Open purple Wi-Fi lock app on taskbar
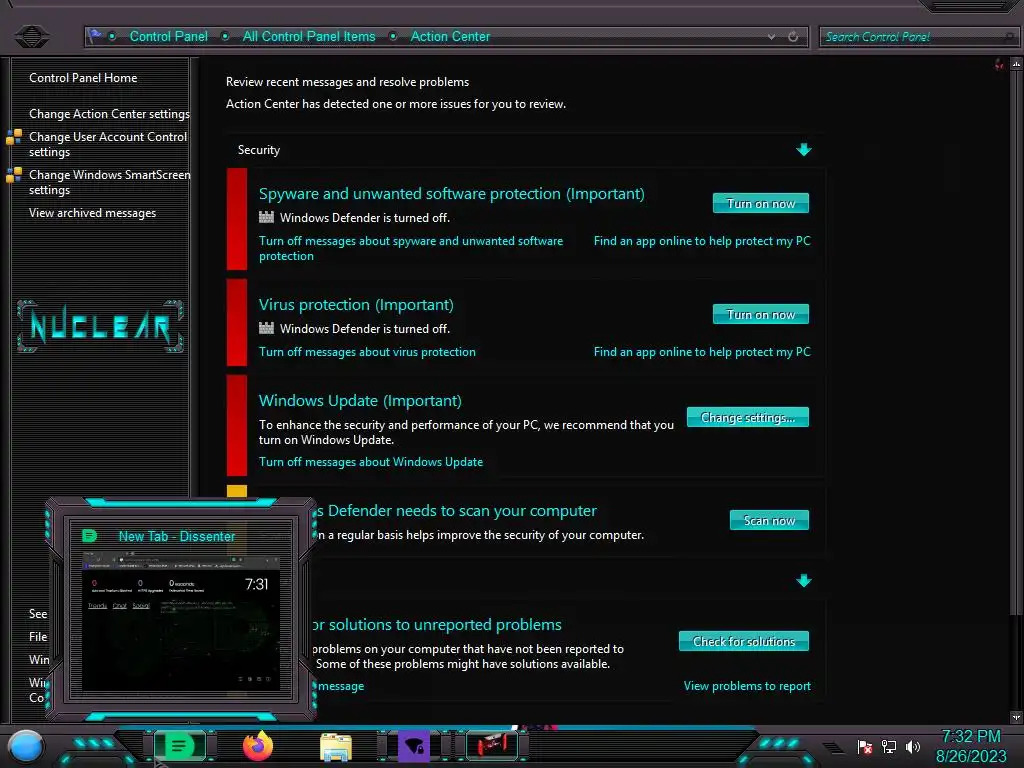1024x768 pixels. tap(414, 746)
